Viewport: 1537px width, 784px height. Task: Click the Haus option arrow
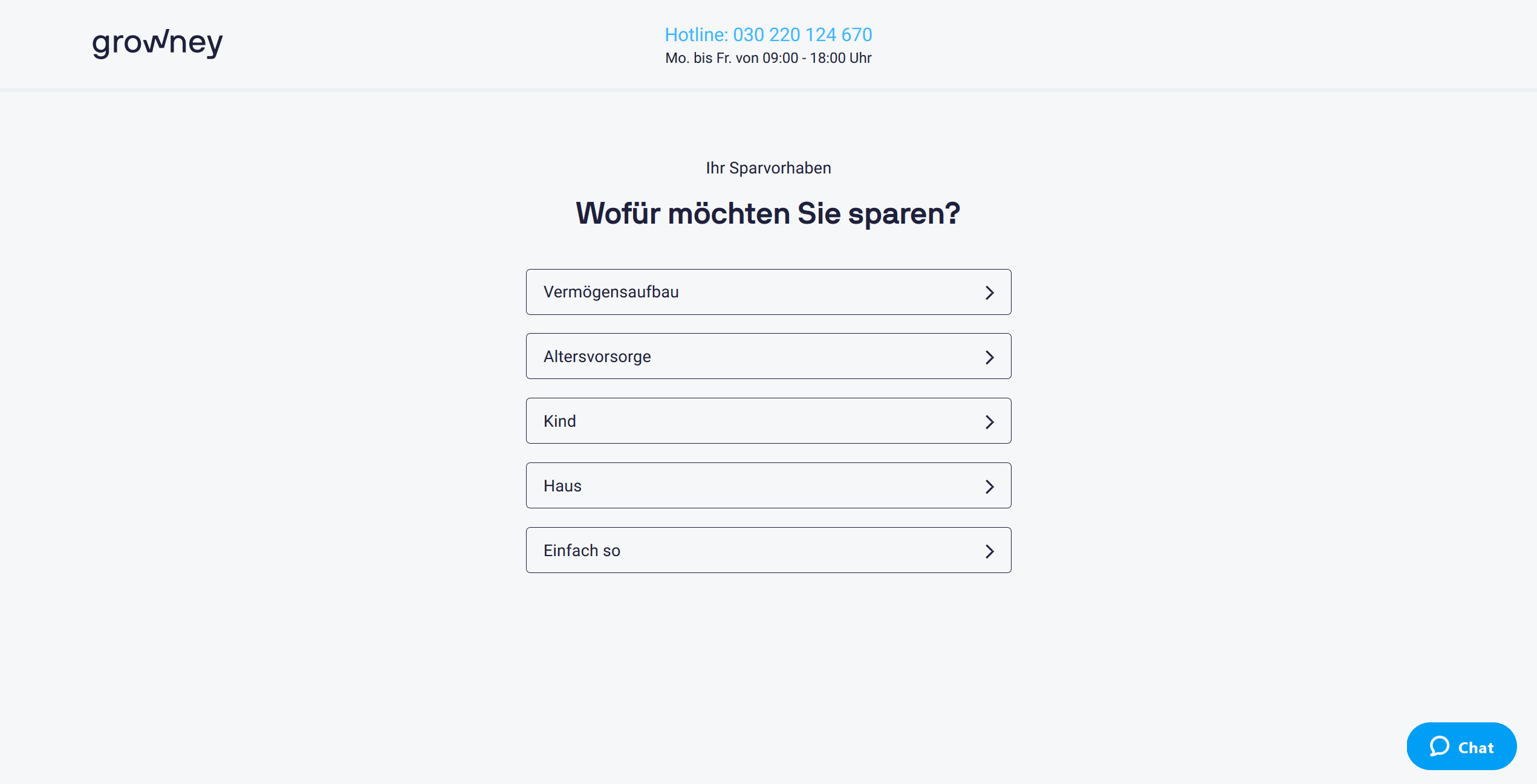[988, 486]
